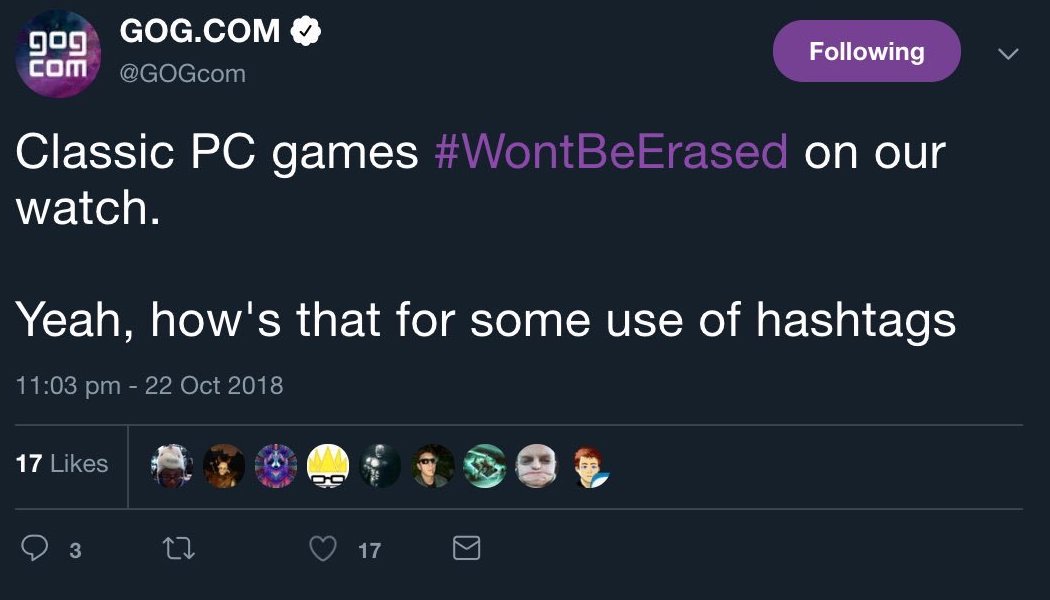View the list of 17 Likes
The width and height of the screenshot is (1050, 600).
pyautogui.click(x=62, y=464)
